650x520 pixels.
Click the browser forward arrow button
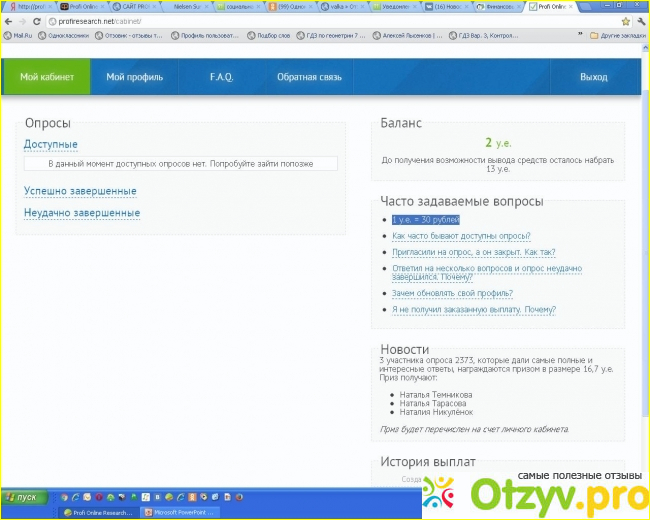point(20,20)
